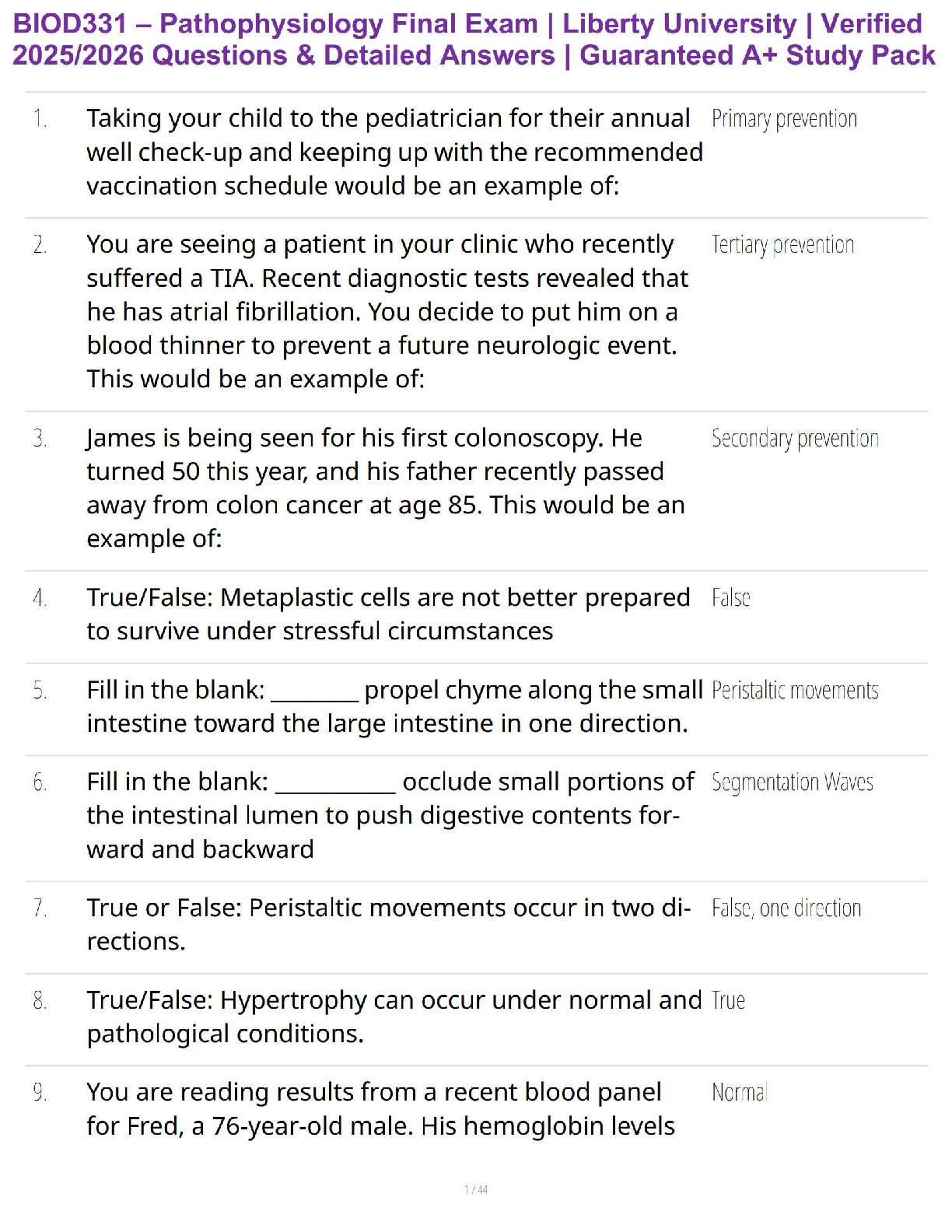Click the purple BIOD331 Pathophysiology title heading

[474, 40]
